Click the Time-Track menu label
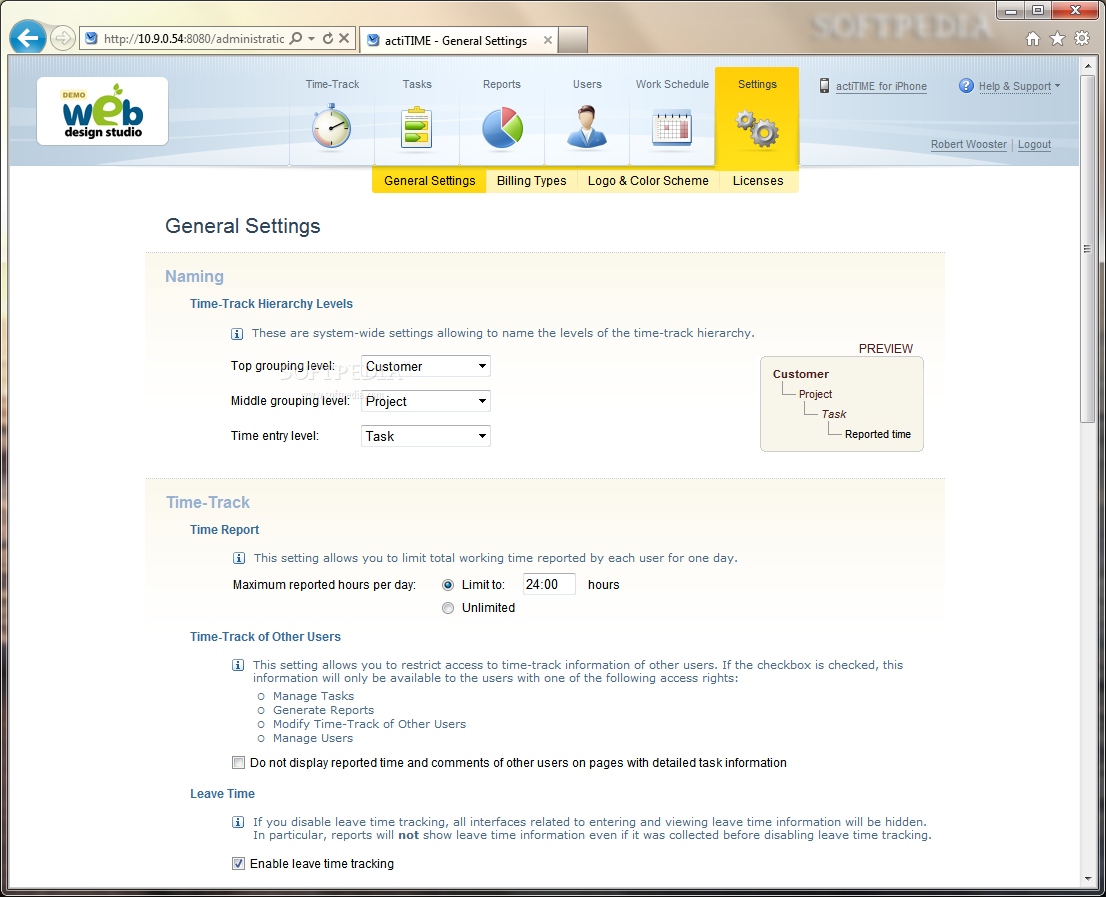Screen dimensions: 1106x897 pyautogui.click(x=332, y=84)
